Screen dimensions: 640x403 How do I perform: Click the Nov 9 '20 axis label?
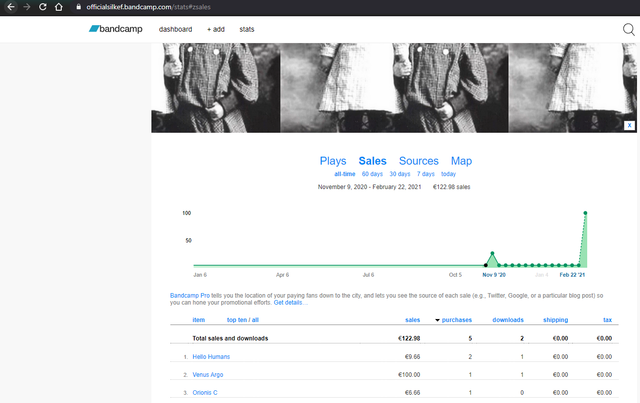(494, 275)
